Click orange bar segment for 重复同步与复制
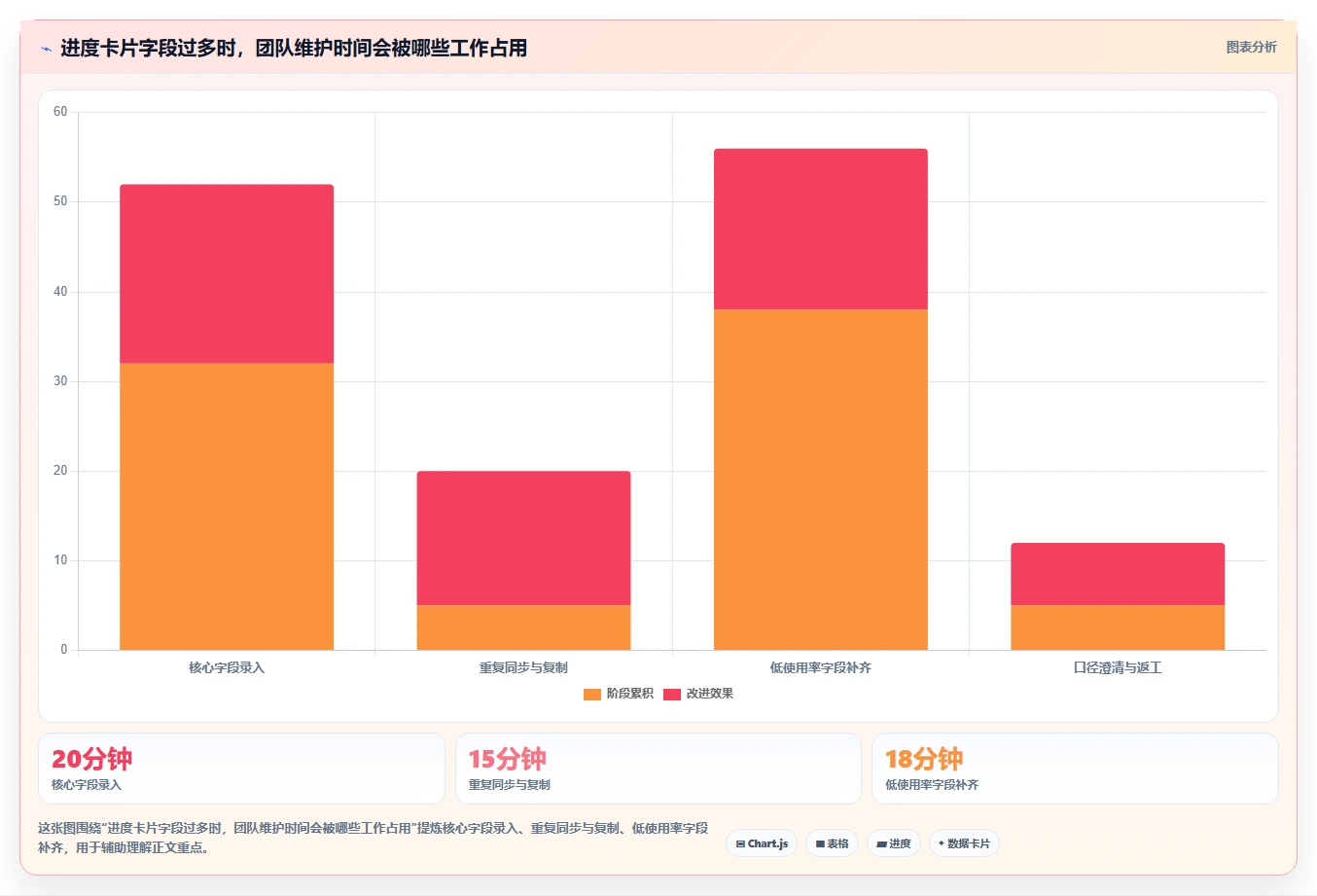Screen dimensions: 1317x896 (x=523, y=627)
